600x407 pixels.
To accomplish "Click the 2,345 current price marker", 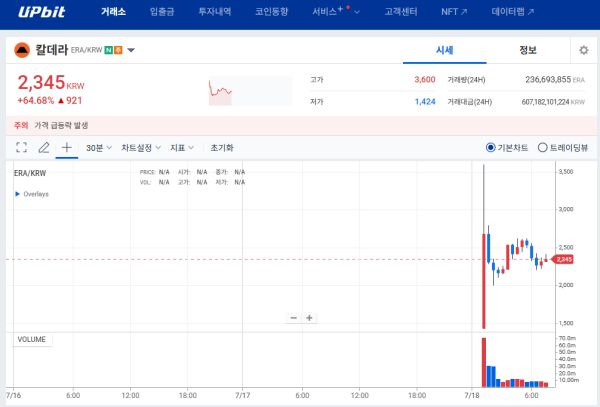I will pyautogui.click(x=563, y=259).
